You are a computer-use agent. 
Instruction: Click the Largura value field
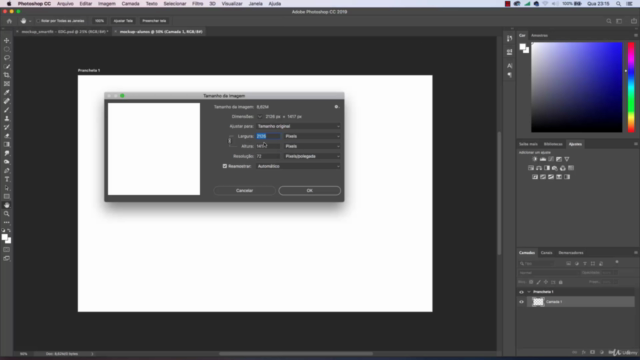268,136
